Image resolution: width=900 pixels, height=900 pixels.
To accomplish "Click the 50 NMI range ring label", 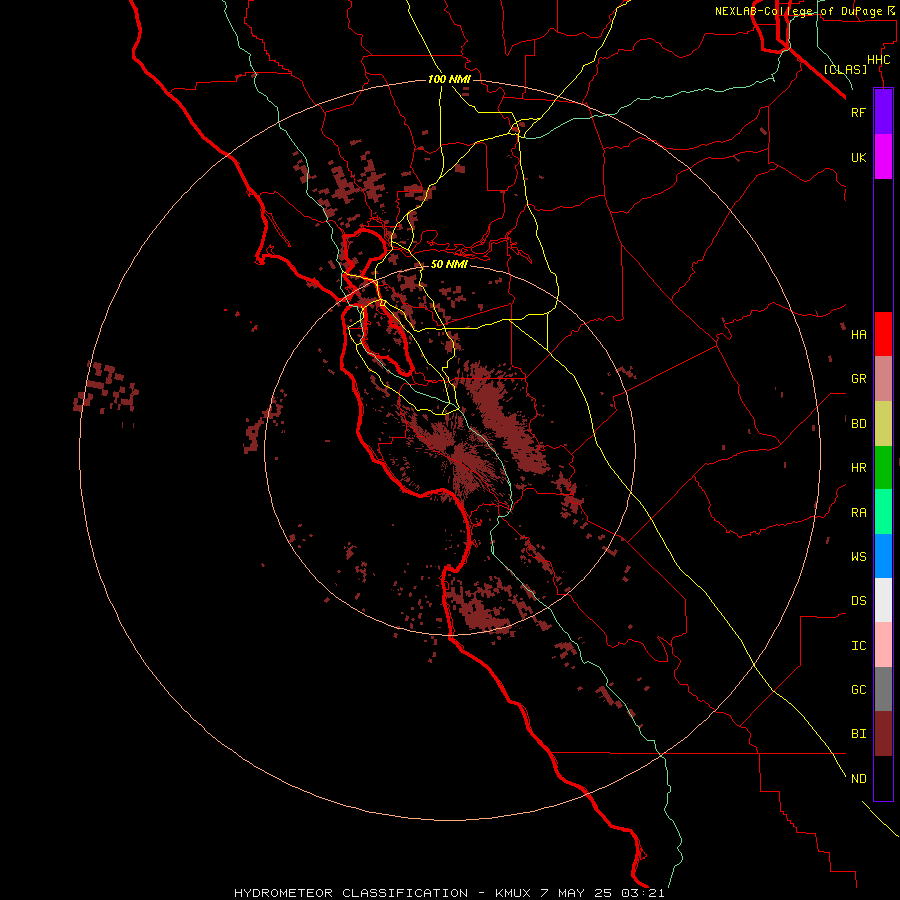I will coord(449,264).
